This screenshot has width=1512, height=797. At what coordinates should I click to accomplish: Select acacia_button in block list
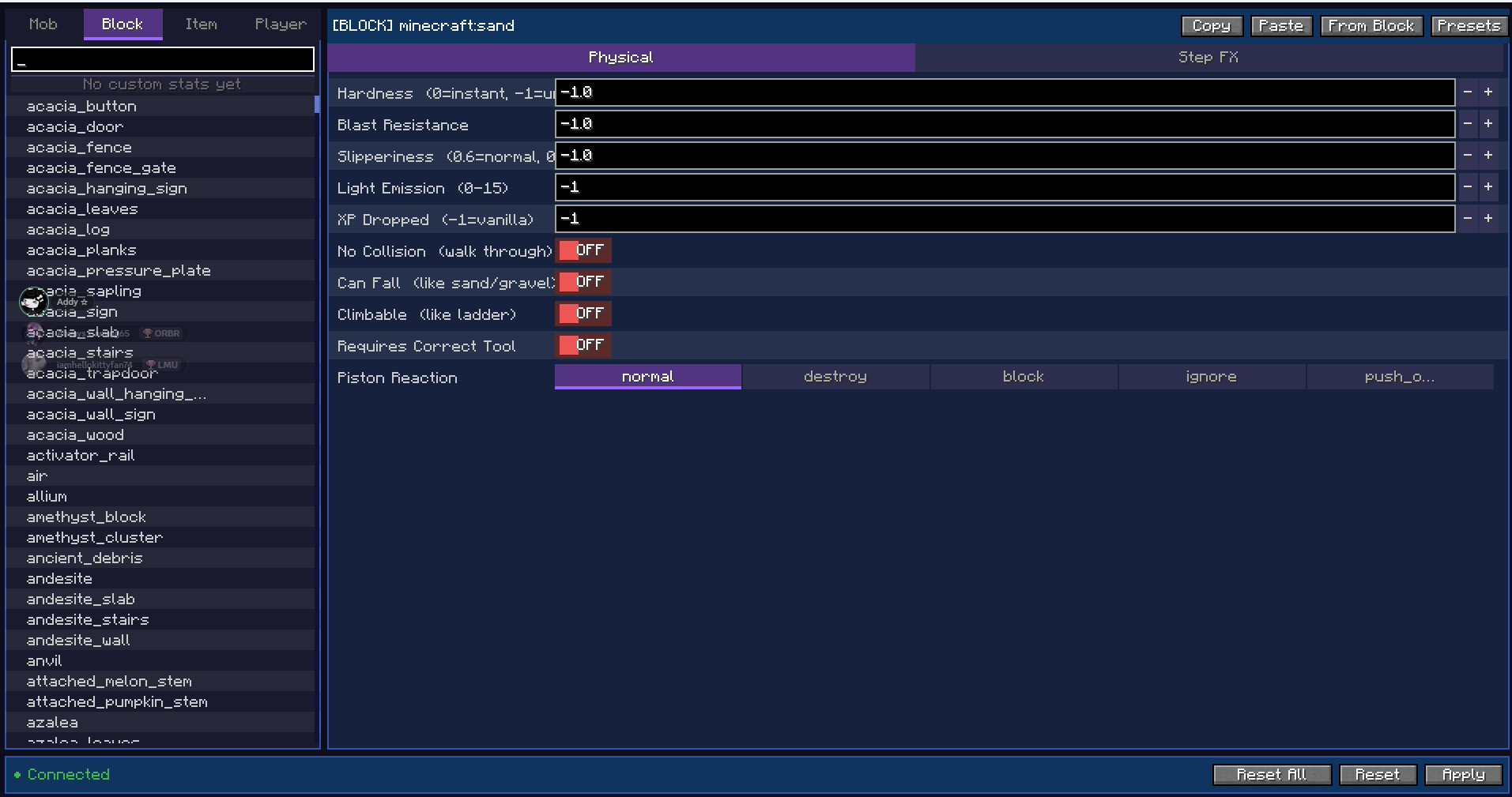pyautogui.click(x=160, y=106)
